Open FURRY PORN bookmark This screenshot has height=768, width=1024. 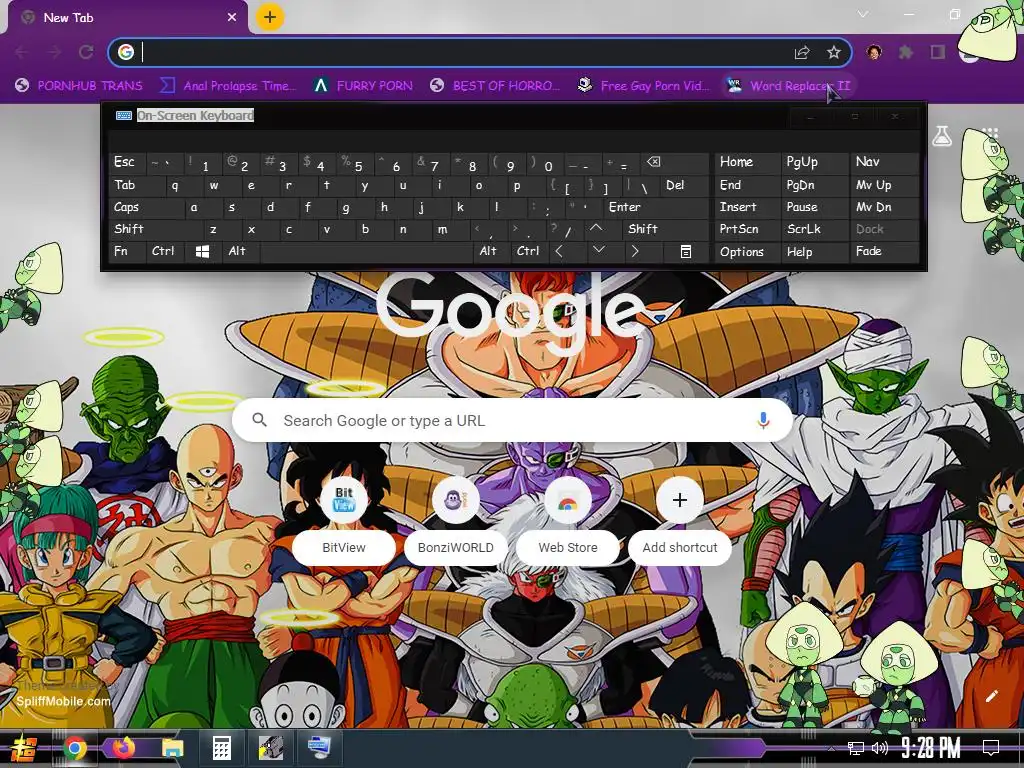pos(363,86)
